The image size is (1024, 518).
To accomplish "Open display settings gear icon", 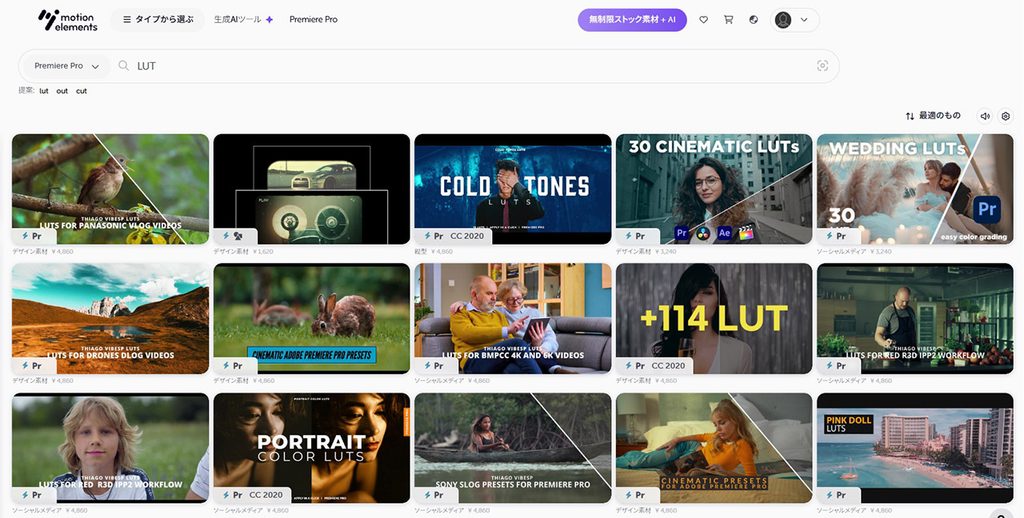I will coord(1006,116).
